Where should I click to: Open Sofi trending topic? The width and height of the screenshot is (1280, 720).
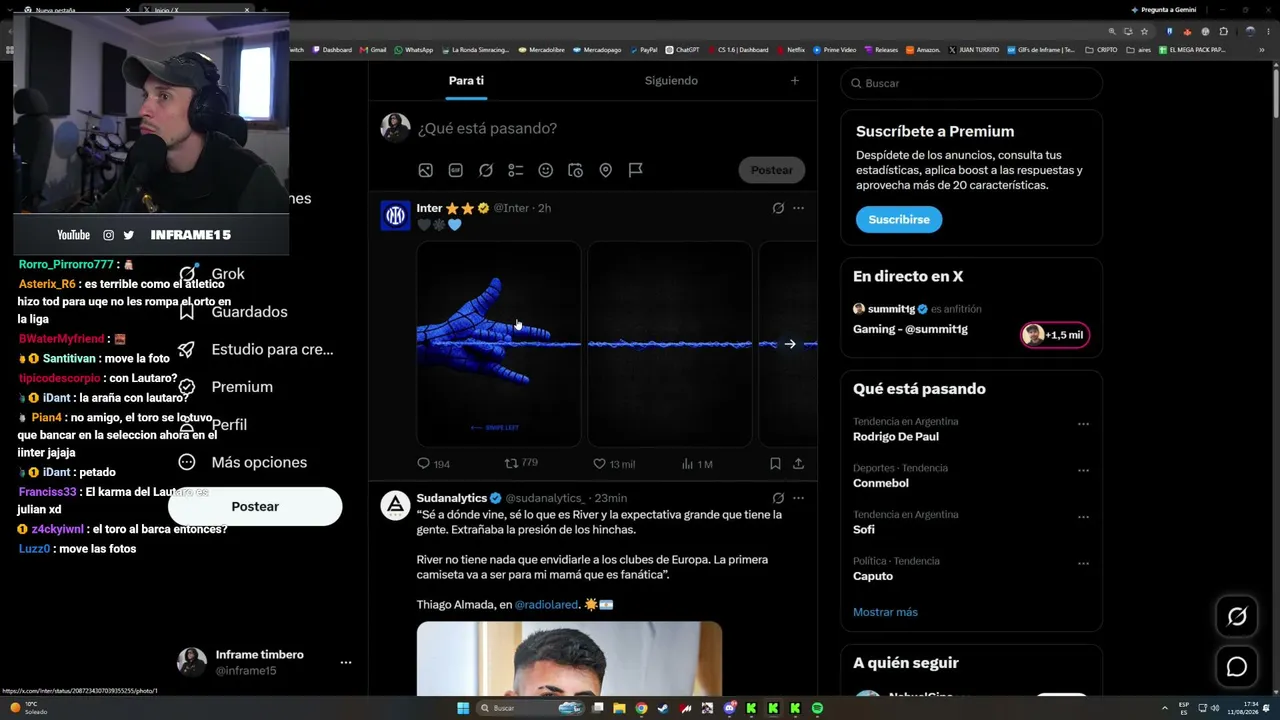(x=864, y=530)
